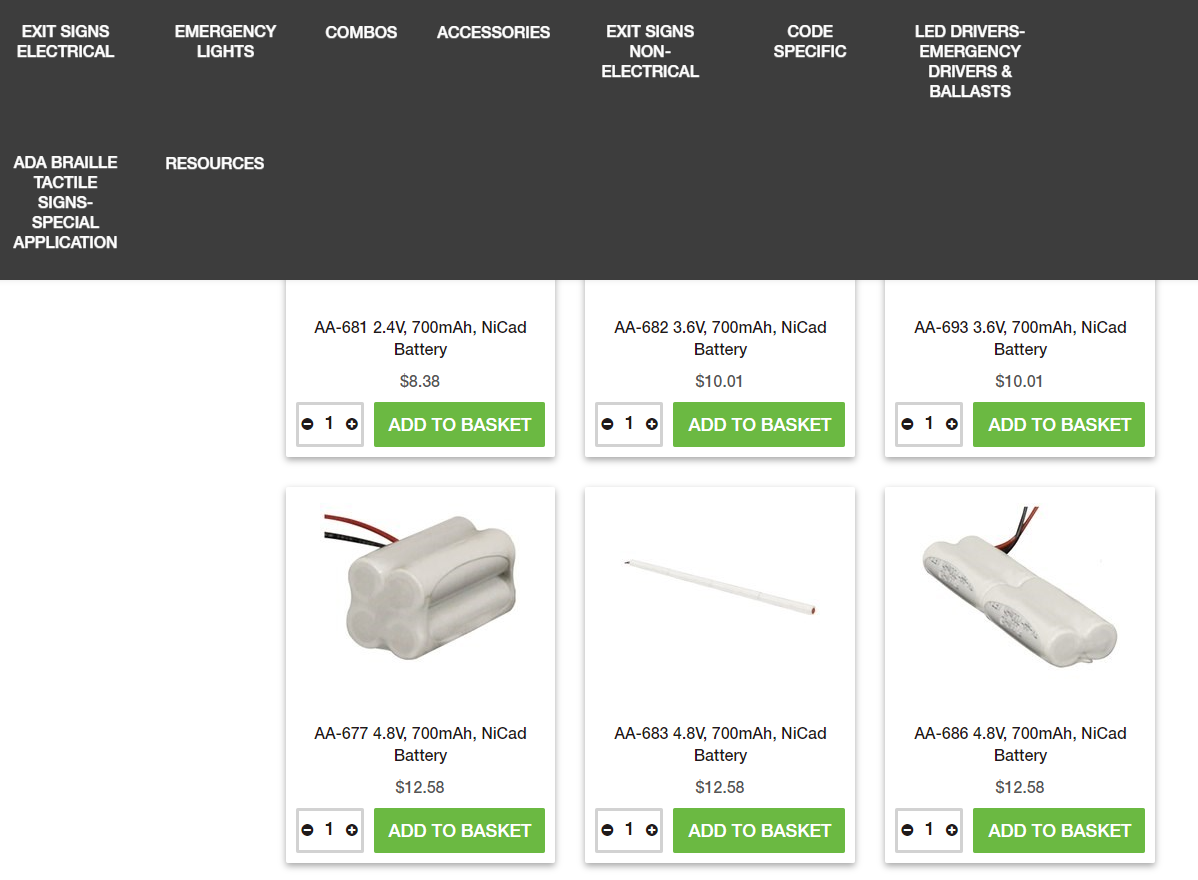Viewport: 1198px width, 880px height.
Task: Add AA-681 2.4V battery to basket
Action: 459,424
